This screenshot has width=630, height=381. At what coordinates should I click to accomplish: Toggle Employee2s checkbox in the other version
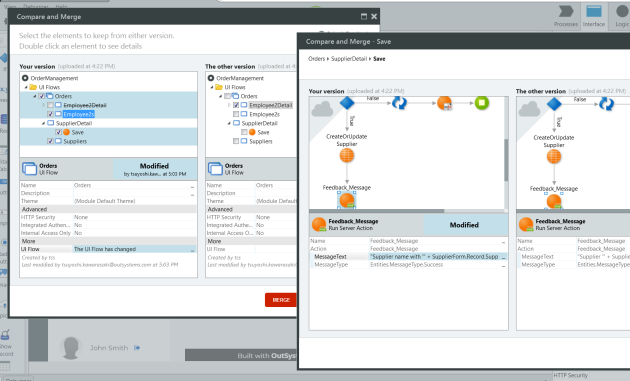tap(236, 114)
